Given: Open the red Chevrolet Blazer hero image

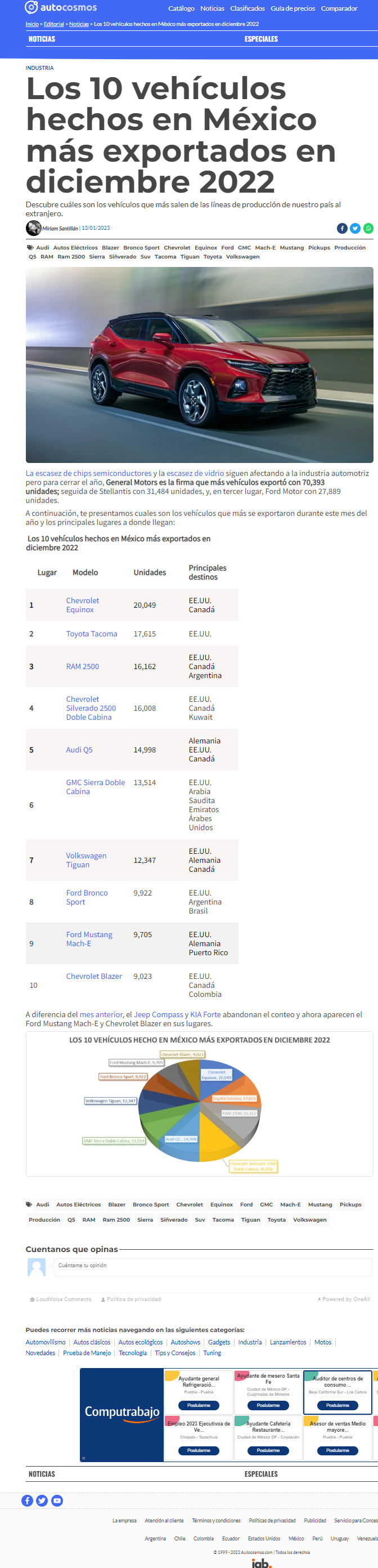Looking at the screenshot, I should (x=199, y=364).
